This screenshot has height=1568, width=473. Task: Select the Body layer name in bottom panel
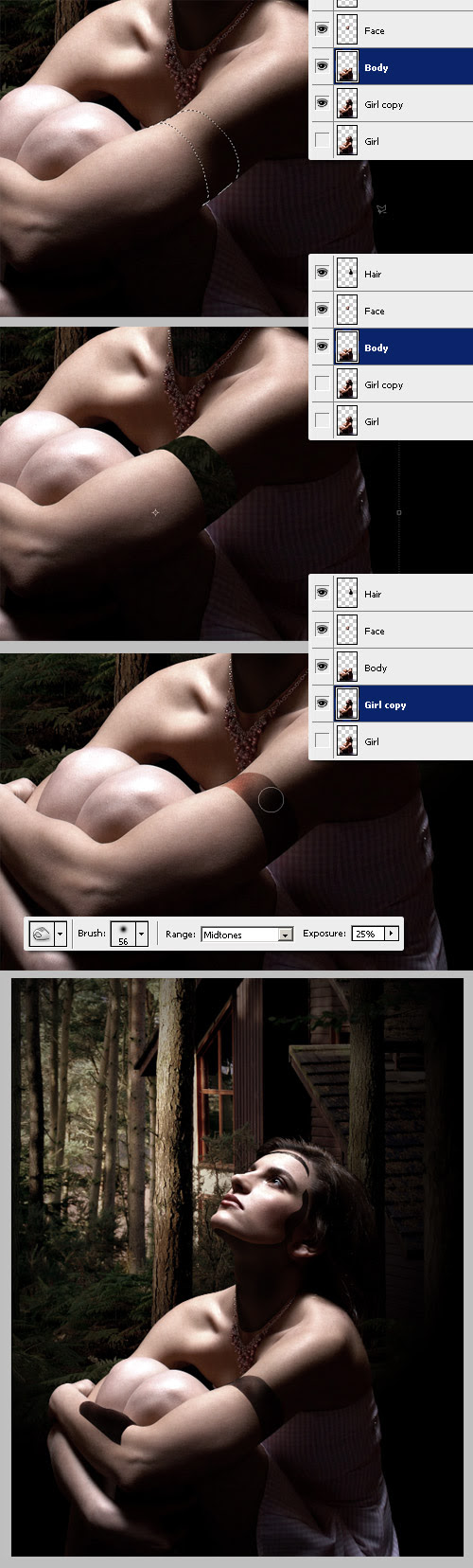[376, 668]
